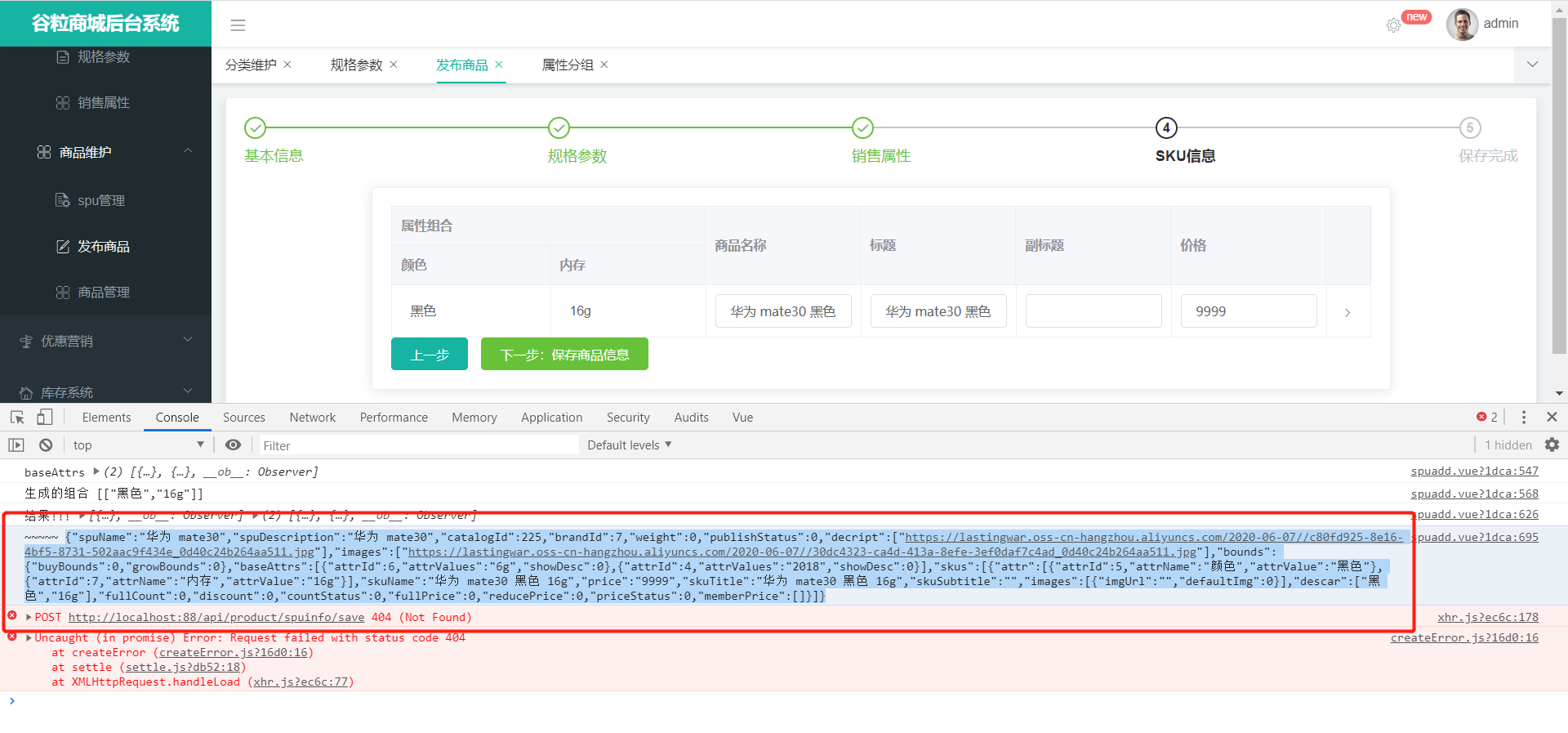Expand the 优惠营销 sidebar group
Viewport: 1568px width, 733px height.
105,341
